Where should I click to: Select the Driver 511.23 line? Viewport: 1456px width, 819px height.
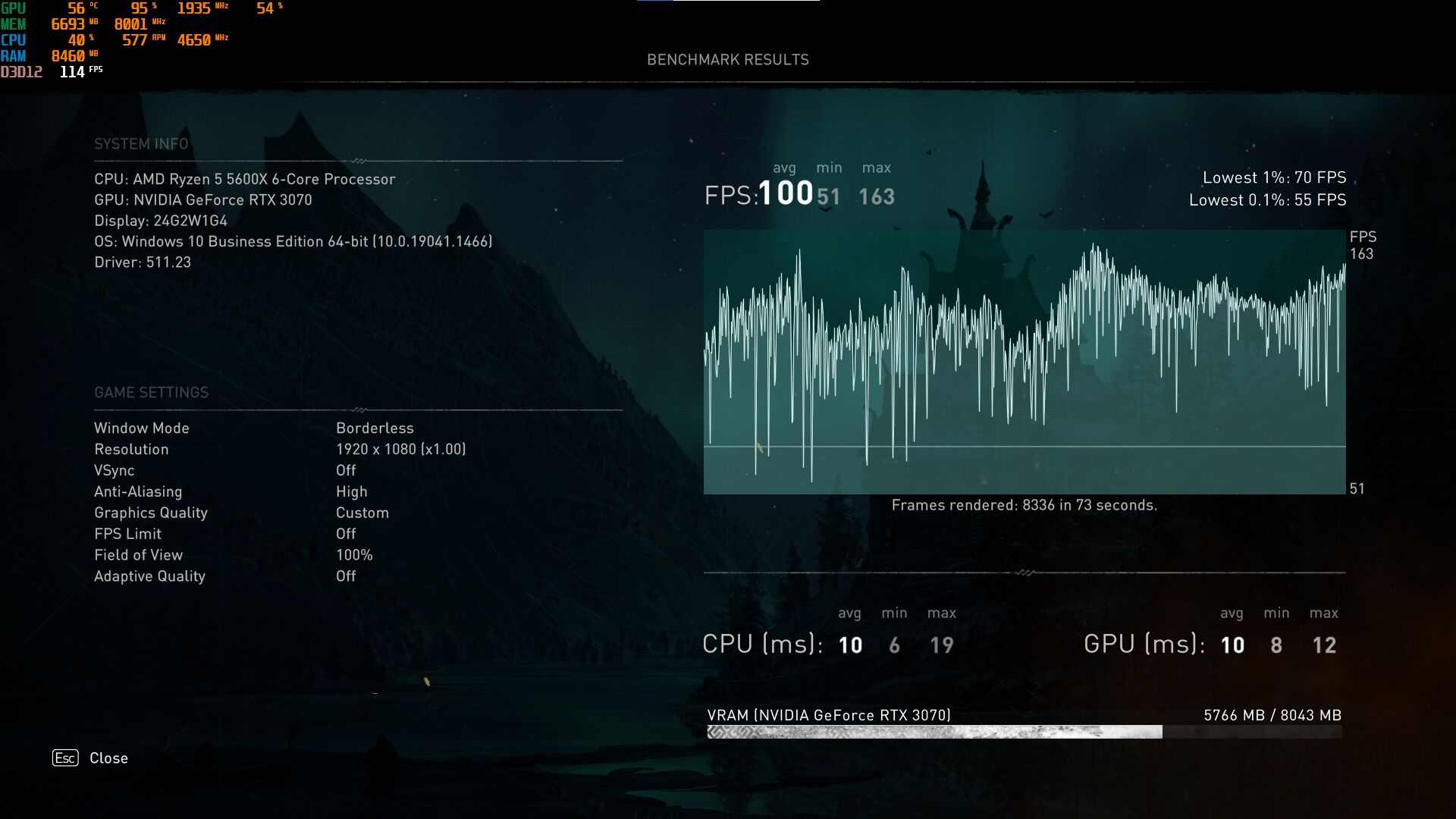tap(143, 262)
